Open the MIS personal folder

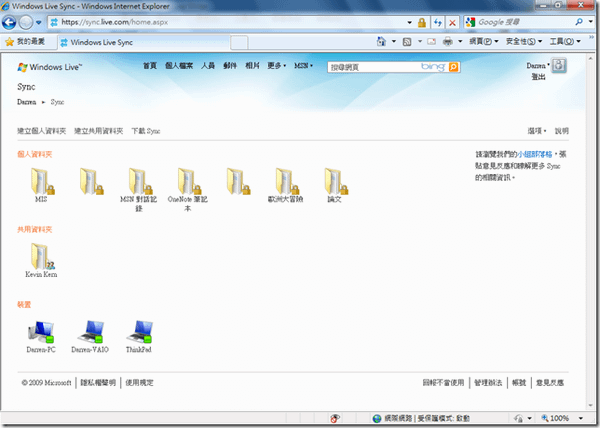(42, 185)
